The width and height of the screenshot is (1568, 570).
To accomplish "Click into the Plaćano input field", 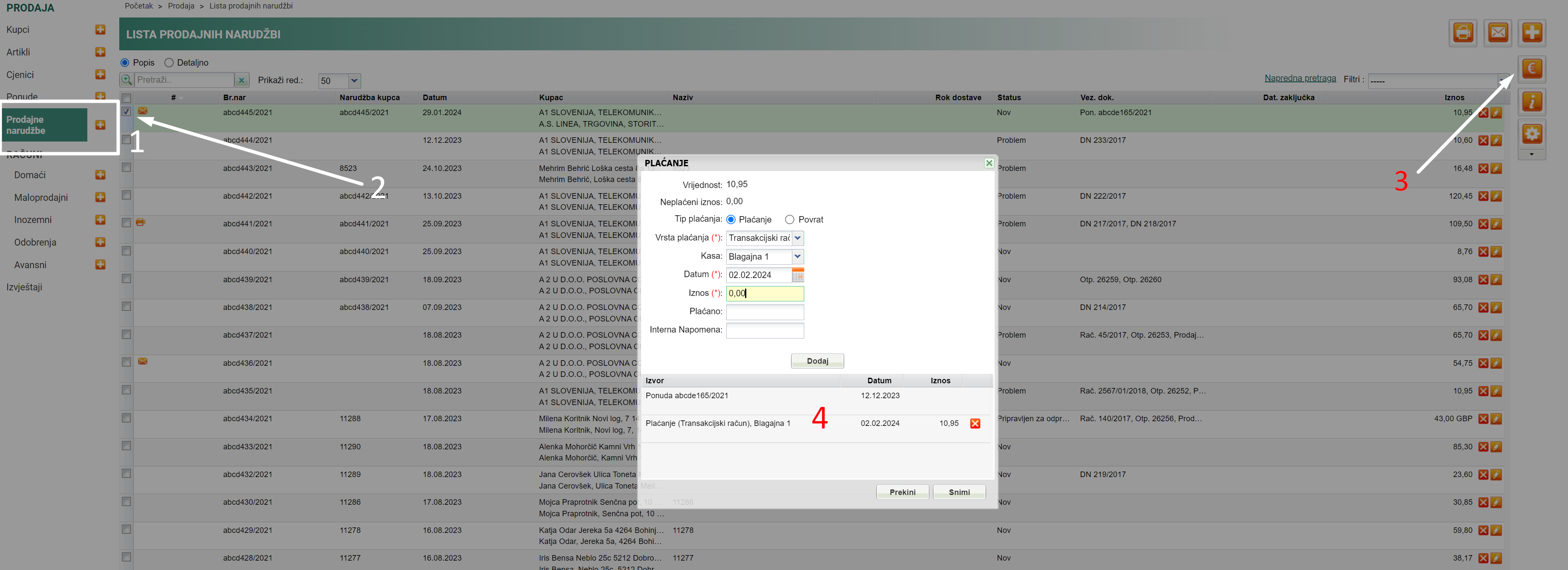I will [765, 312].
